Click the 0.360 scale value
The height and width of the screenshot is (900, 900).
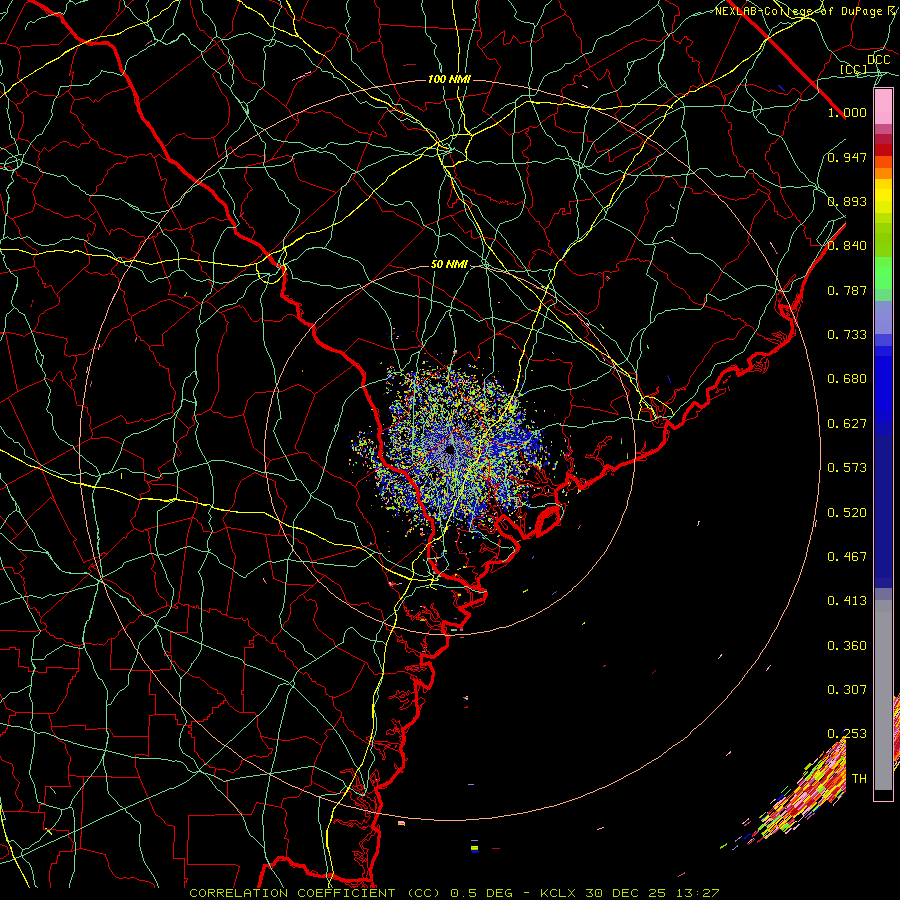847,646
